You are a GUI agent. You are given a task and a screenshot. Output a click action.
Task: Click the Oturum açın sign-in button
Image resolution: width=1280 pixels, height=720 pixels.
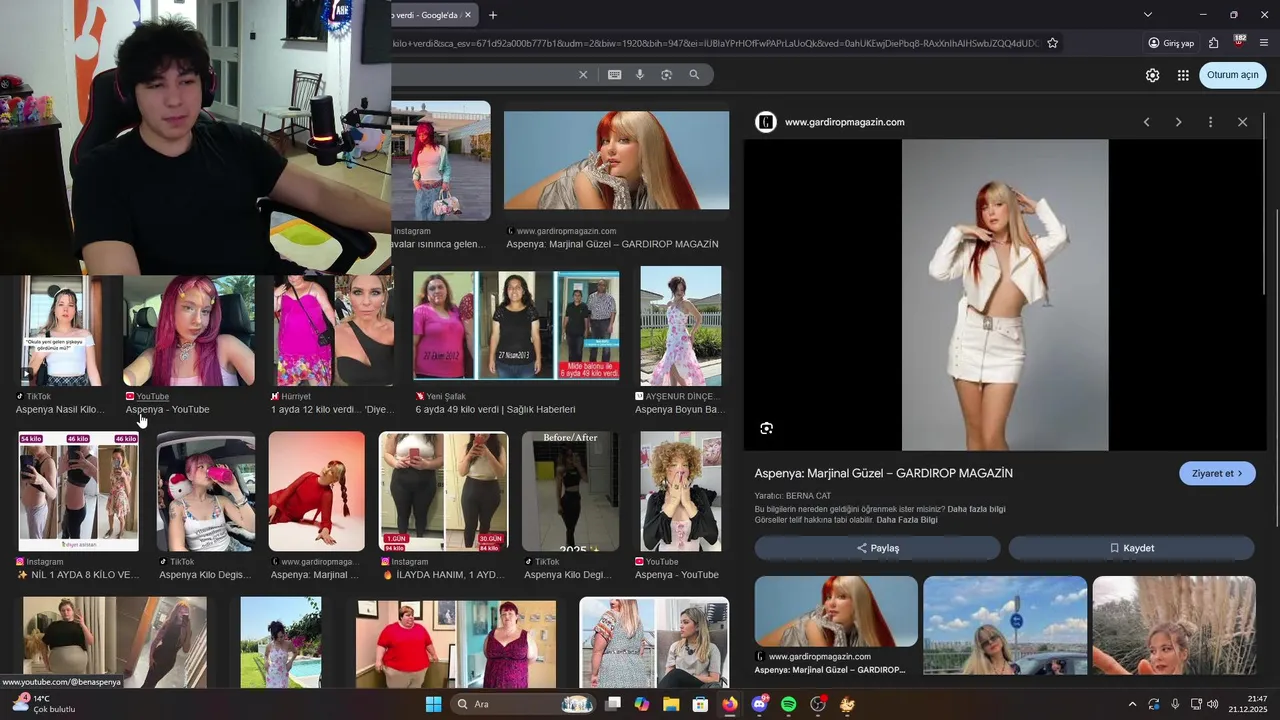tap(1232, 75)
